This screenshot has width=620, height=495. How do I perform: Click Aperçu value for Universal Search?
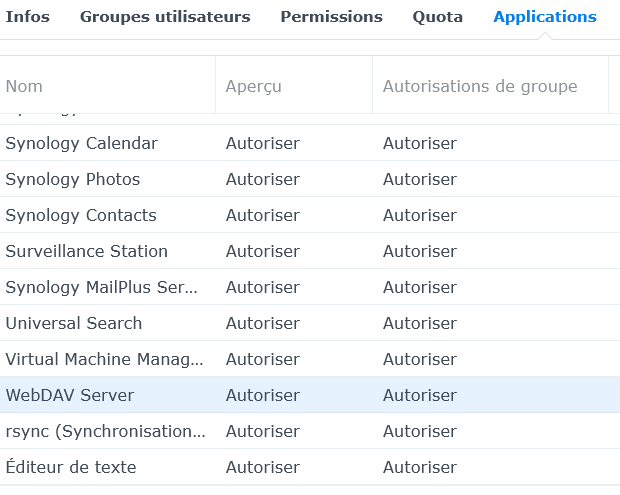263,323
